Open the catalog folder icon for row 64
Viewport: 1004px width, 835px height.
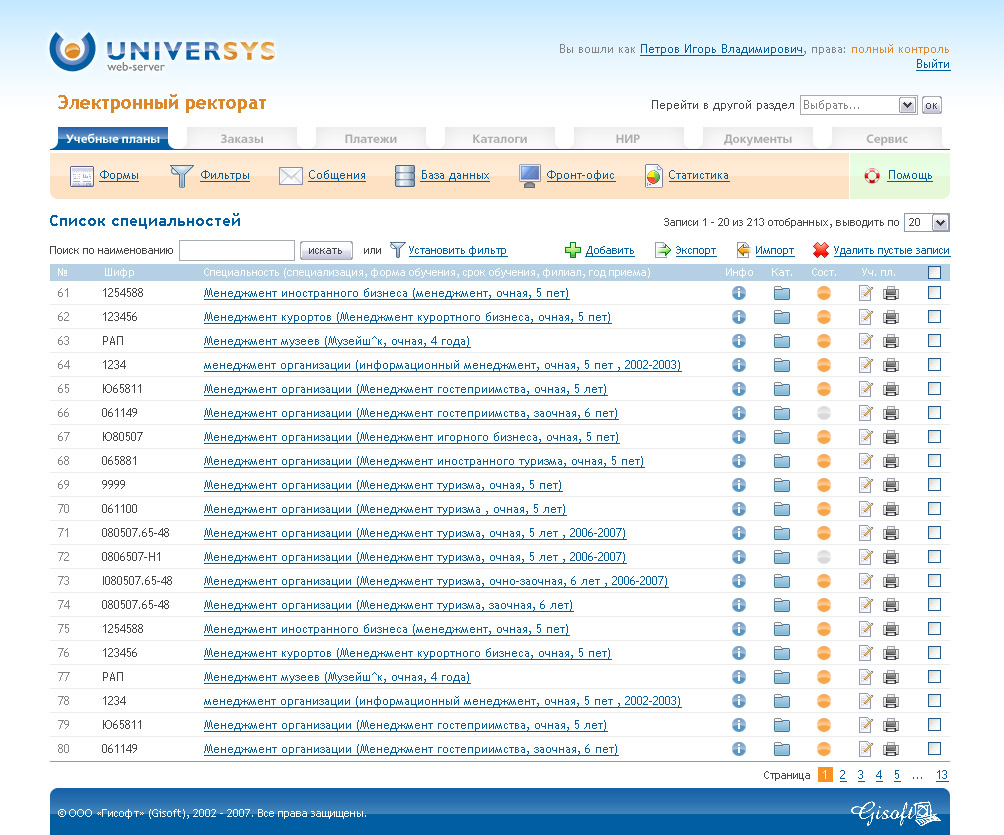781,365
